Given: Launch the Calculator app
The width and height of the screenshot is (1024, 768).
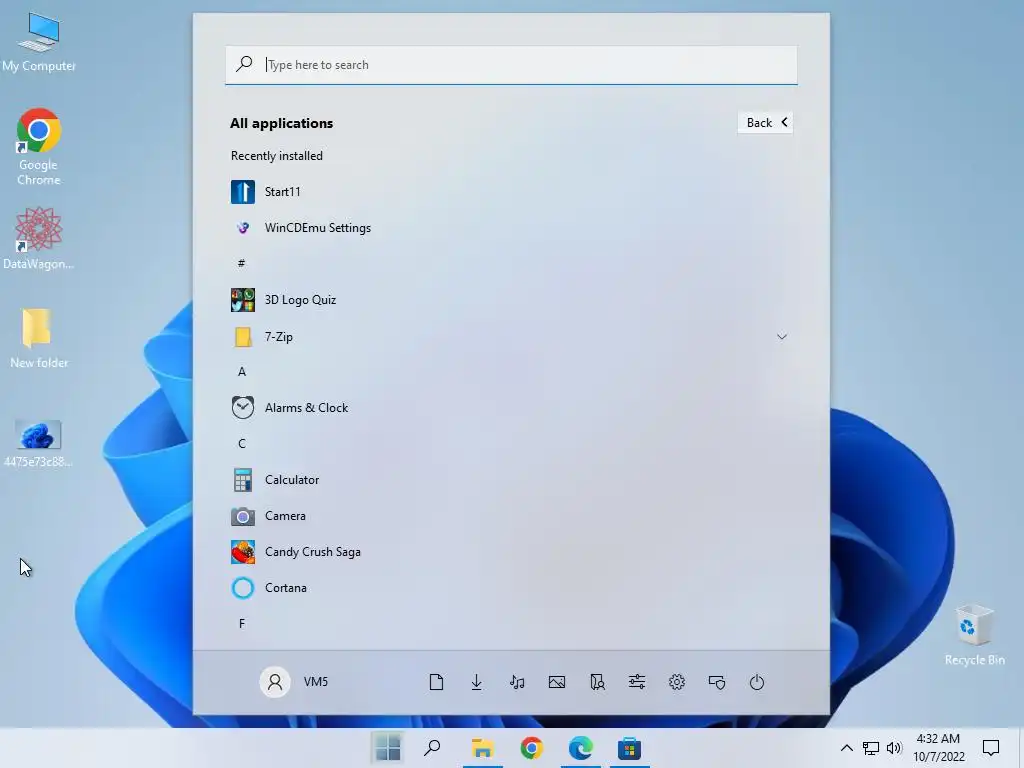Looking at the screenshot, I should coord(511,479).
